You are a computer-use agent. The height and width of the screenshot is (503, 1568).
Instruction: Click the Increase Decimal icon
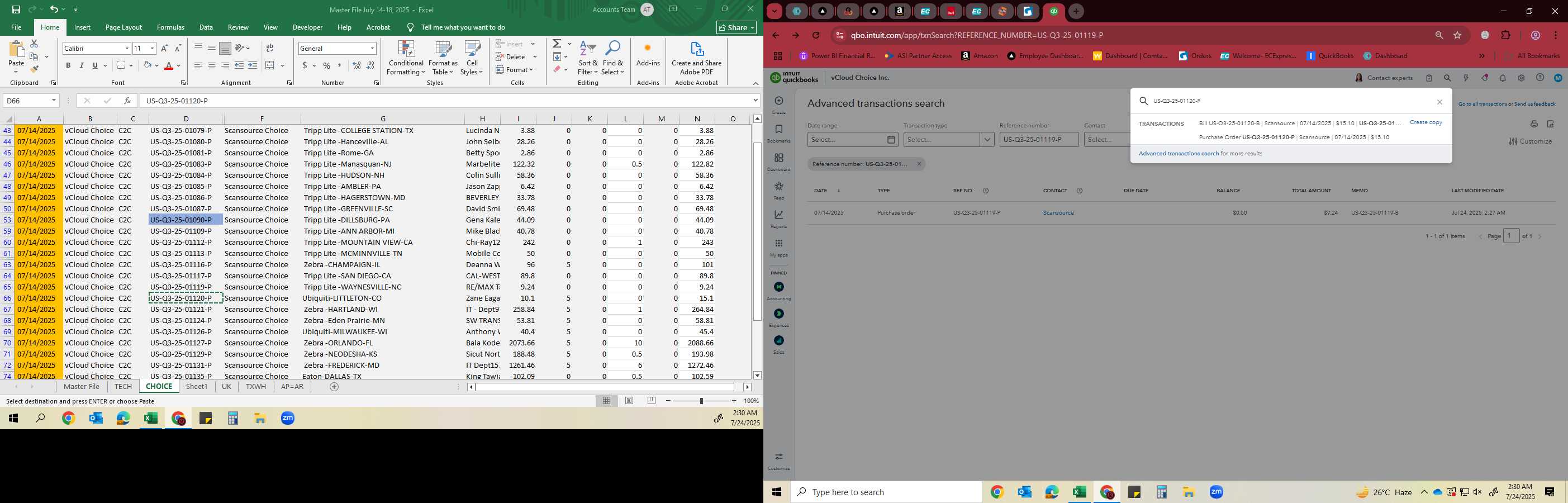(357, 66)
